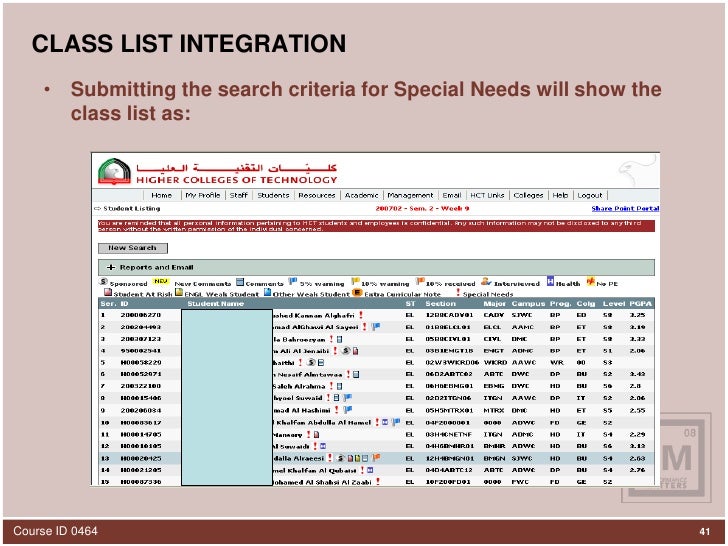The image size is (728, 546).
Task: Click the Student At Risk legend icon
Action: 108,292
